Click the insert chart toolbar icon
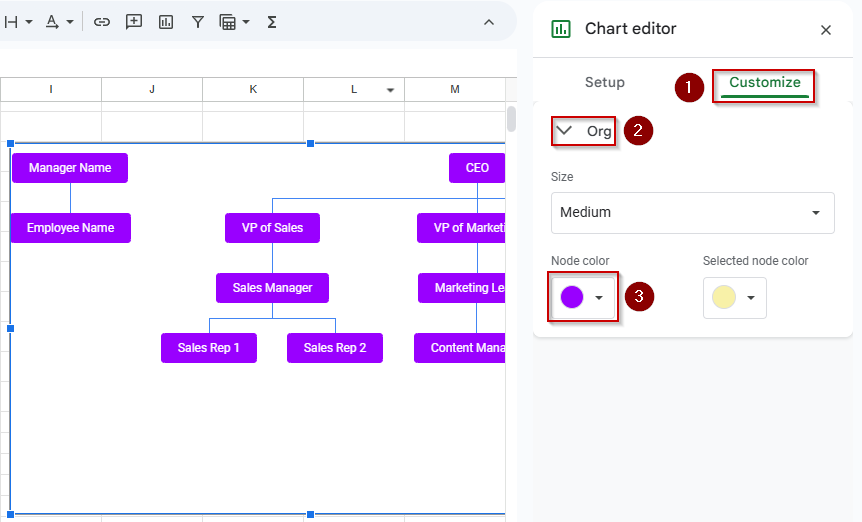The image size is (862, 522). coord(165,22)
